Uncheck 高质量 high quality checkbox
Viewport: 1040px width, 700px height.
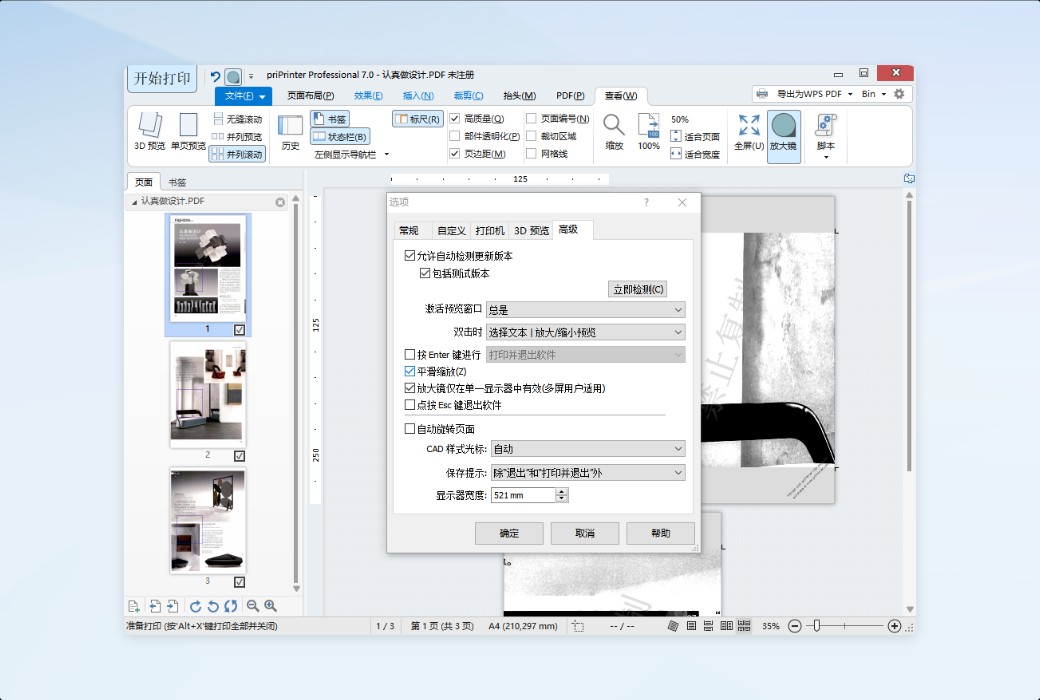pos(454,119)
